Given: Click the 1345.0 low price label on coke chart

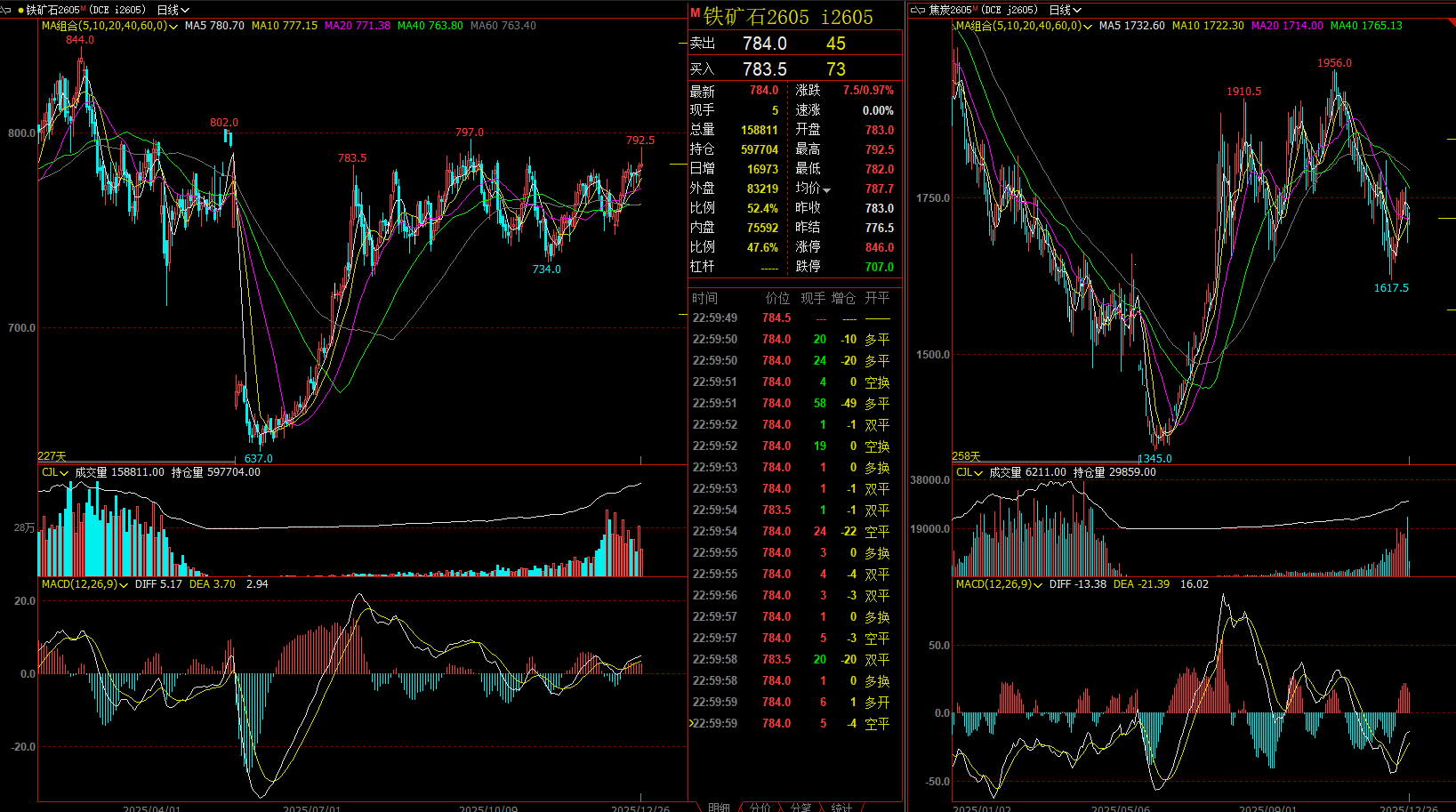Looking at the screenshot, I should [x=1154, y=459].
